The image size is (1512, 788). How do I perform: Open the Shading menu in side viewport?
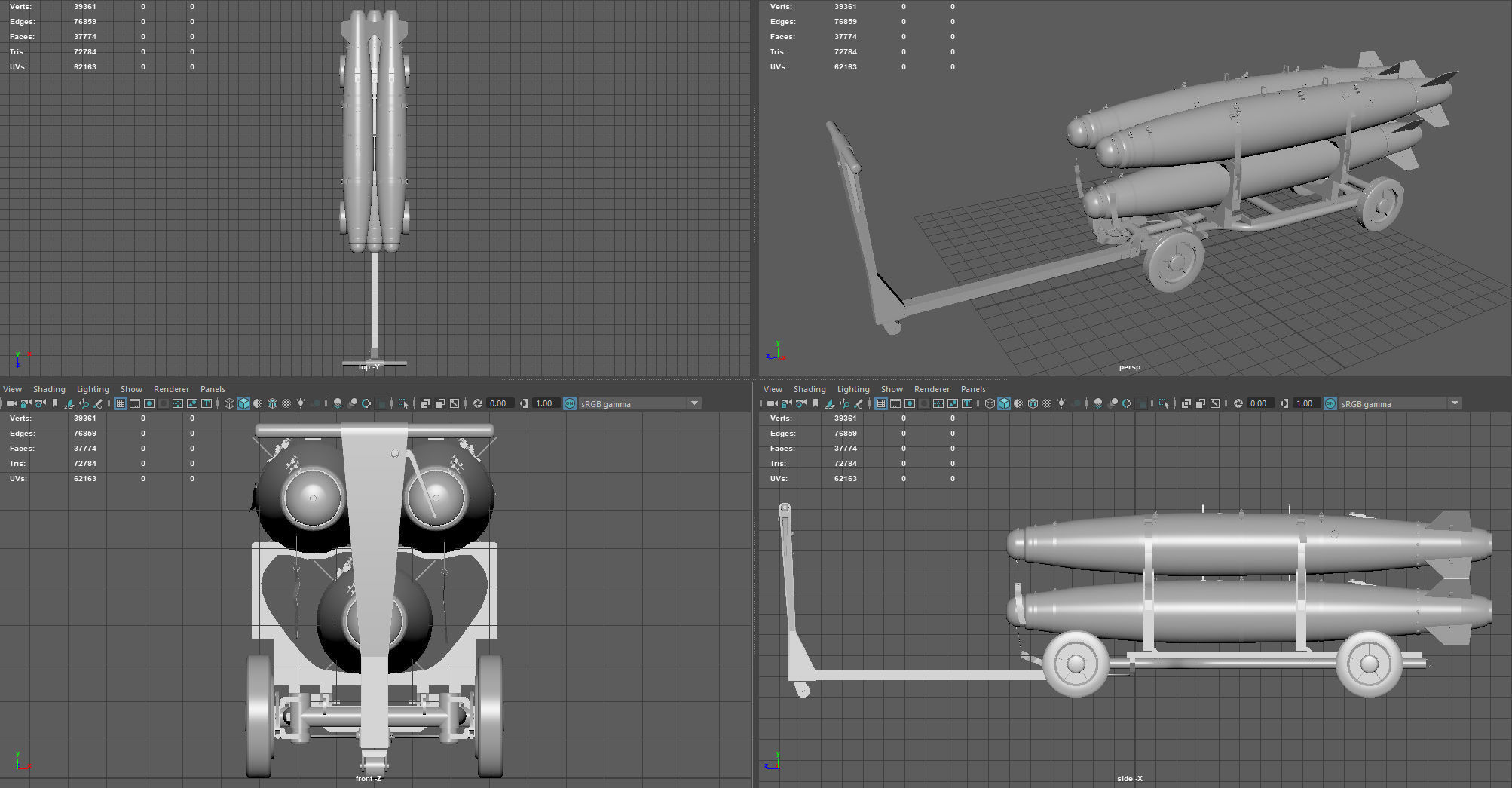coord(810,389)
